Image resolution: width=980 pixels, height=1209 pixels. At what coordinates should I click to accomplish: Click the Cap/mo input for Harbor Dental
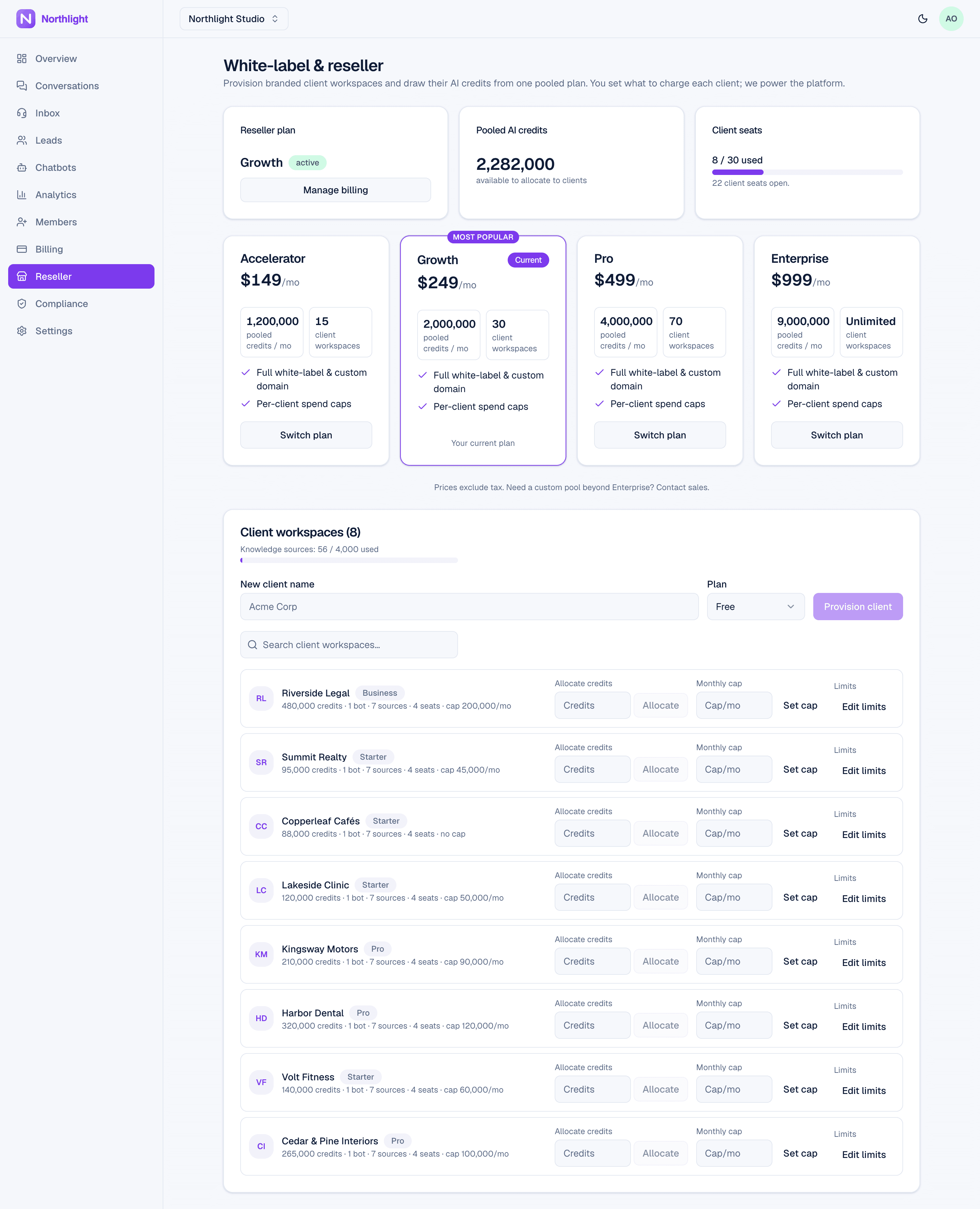[734, 1026]
